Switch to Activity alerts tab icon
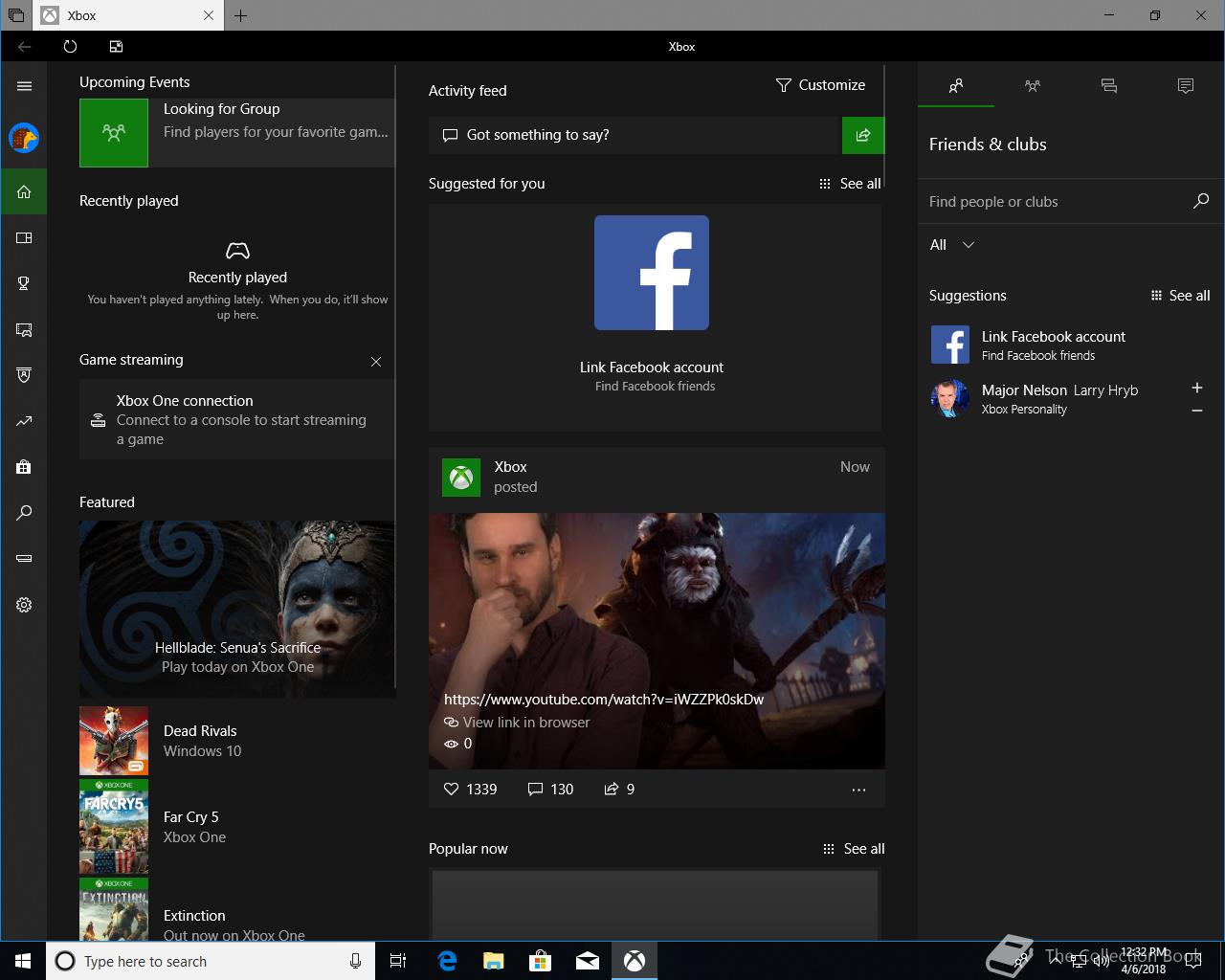1225x980 pixels. [x=1186, y=86]
